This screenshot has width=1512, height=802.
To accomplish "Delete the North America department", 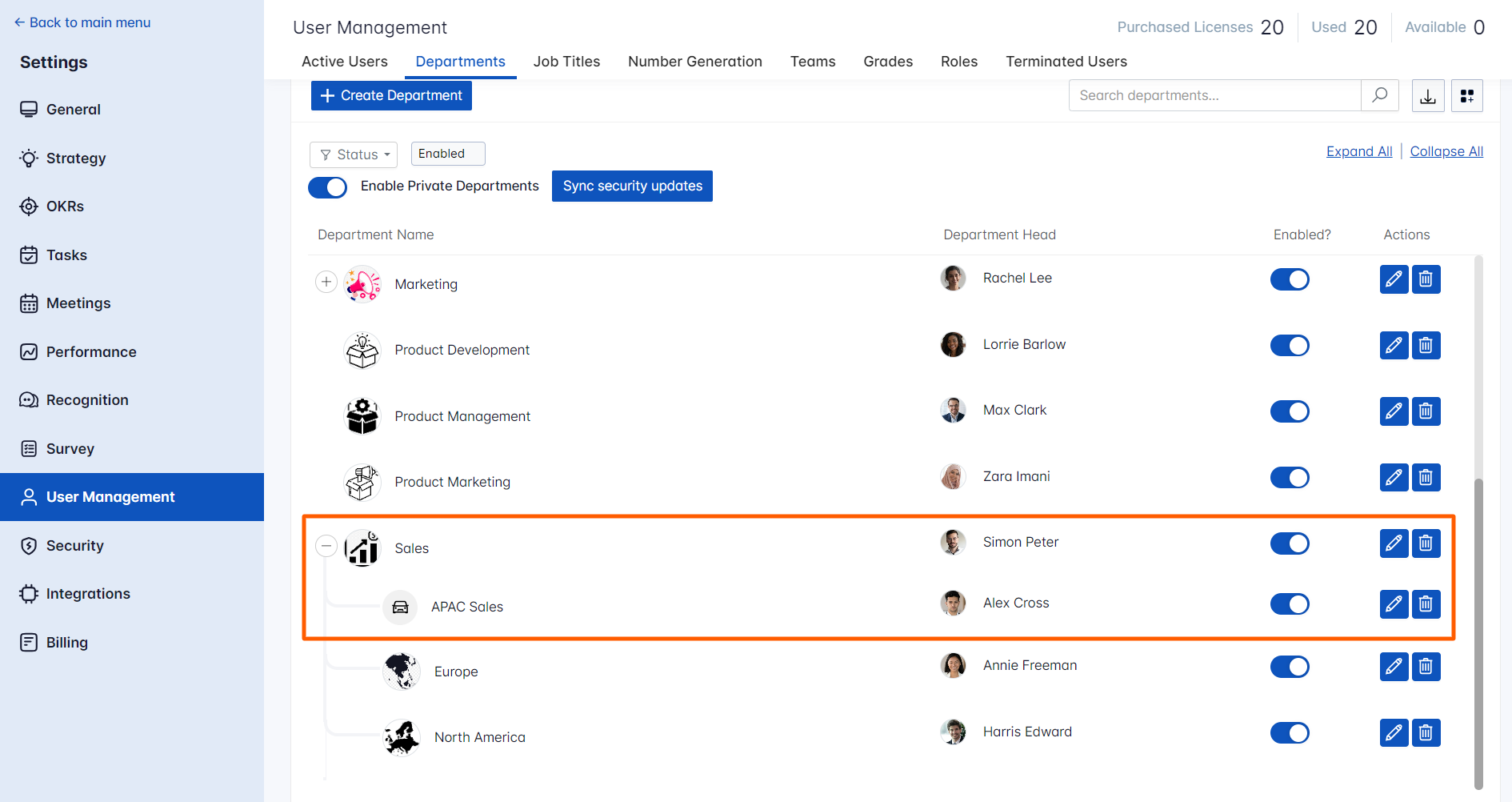I will coord(1426,732).
